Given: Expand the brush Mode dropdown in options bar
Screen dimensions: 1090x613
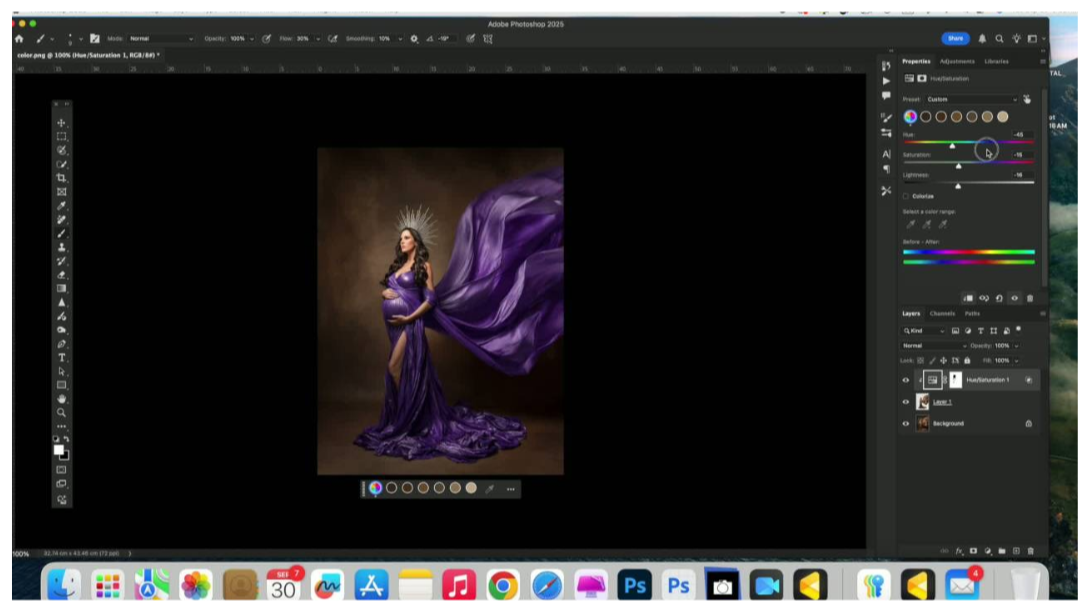Looking at the screenshot, I should click(160, 38).
